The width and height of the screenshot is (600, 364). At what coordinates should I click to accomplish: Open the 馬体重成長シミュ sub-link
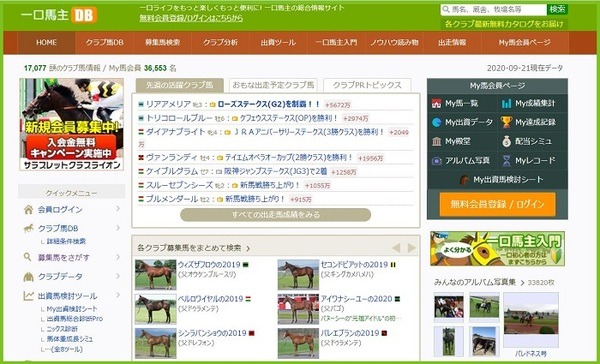click(70, 339)
